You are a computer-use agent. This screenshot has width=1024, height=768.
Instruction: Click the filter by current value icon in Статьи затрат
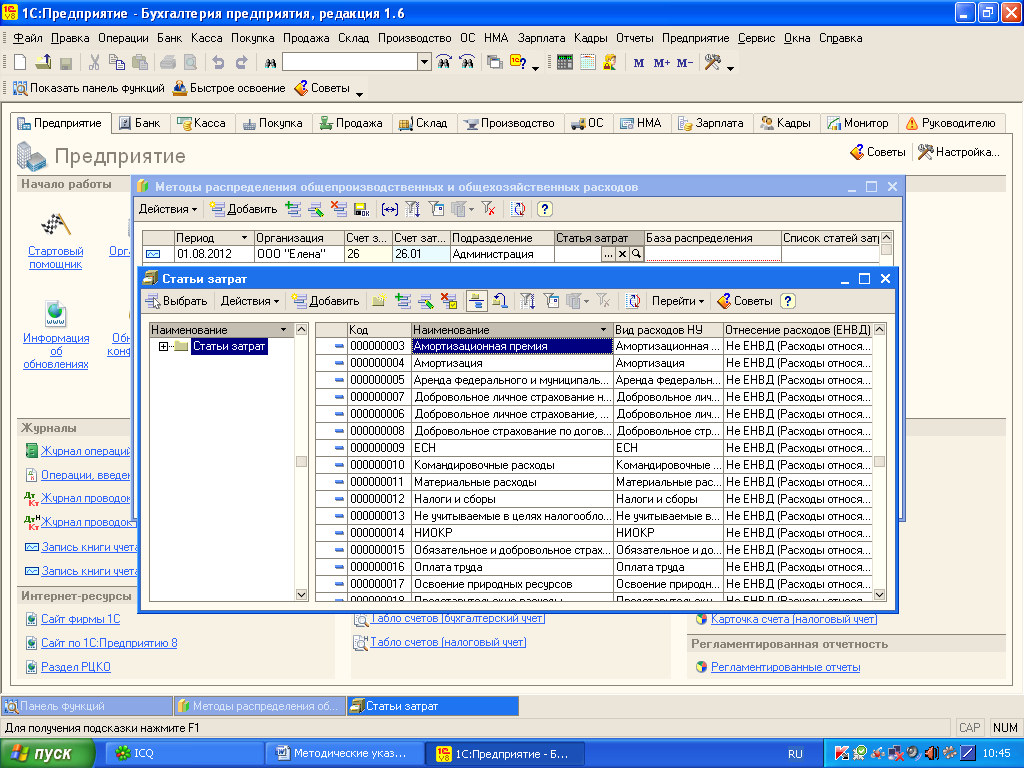pos(552,301)
